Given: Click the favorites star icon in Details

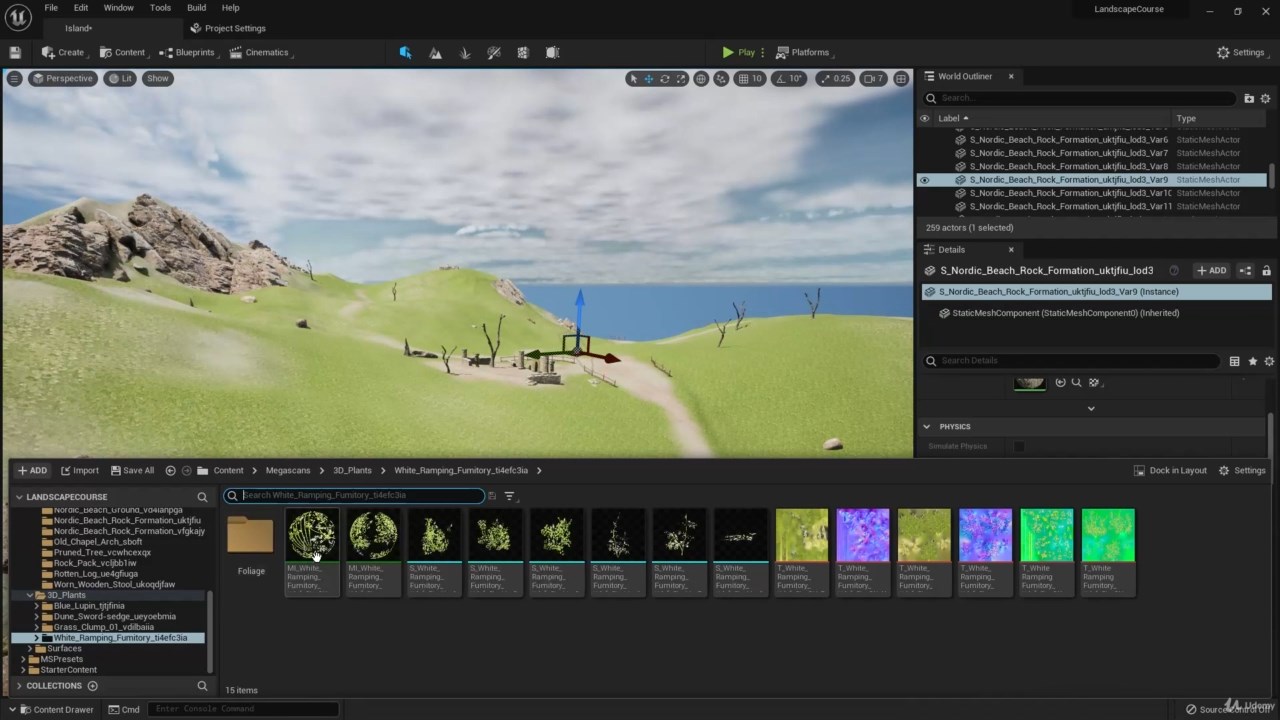Looking at the screenshot, I should pyautogui.click(x=1252, y=361).
